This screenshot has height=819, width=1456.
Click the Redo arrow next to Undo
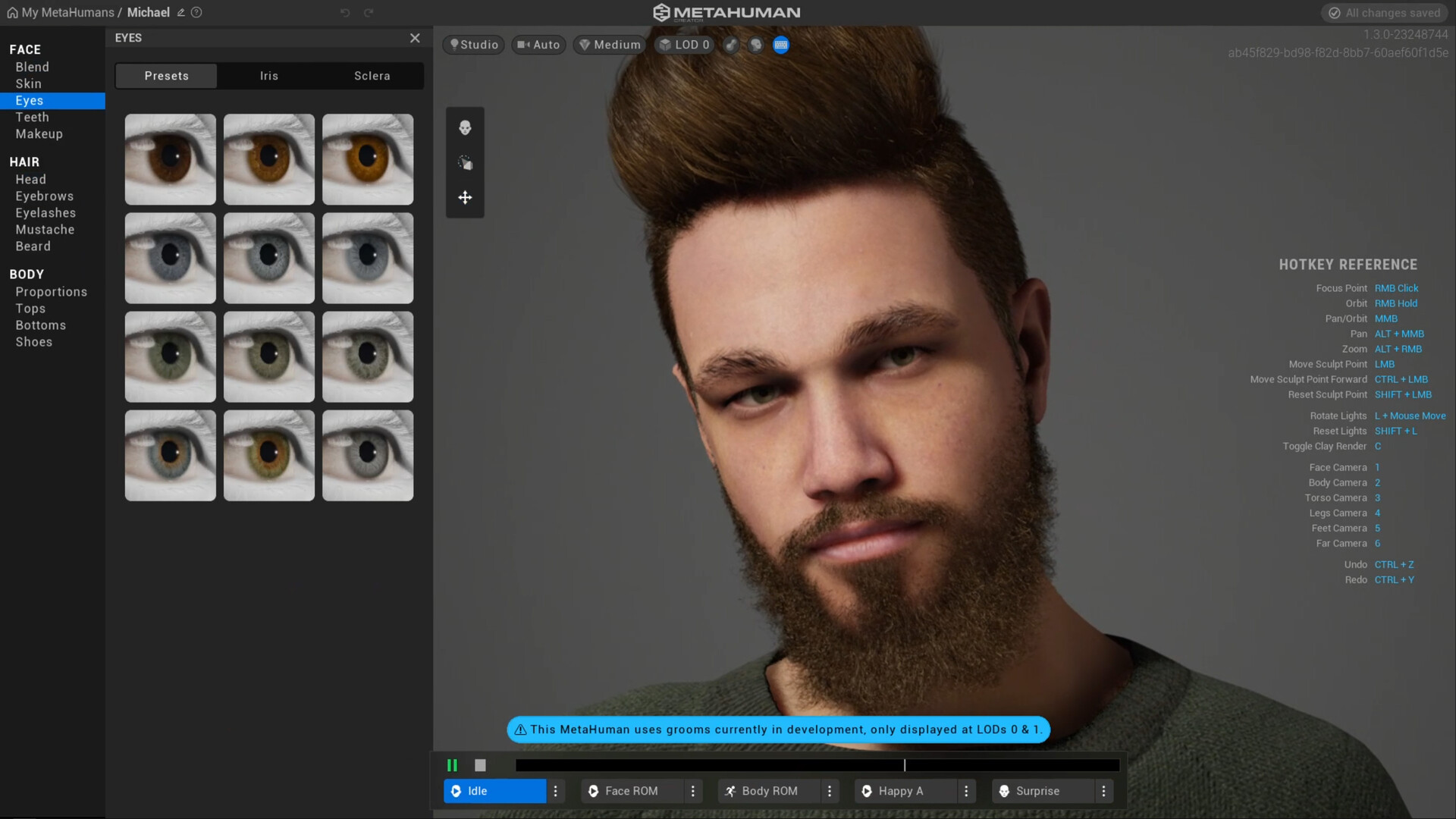[369, 12]
